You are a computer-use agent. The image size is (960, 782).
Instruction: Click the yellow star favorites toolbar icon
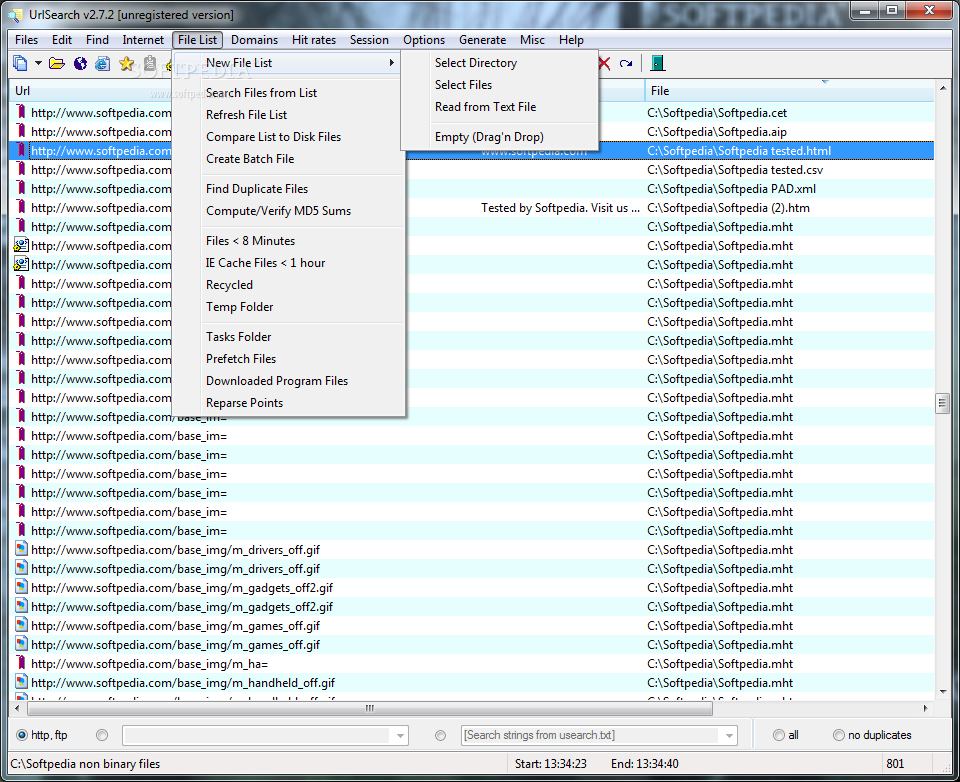coord(126,63)
